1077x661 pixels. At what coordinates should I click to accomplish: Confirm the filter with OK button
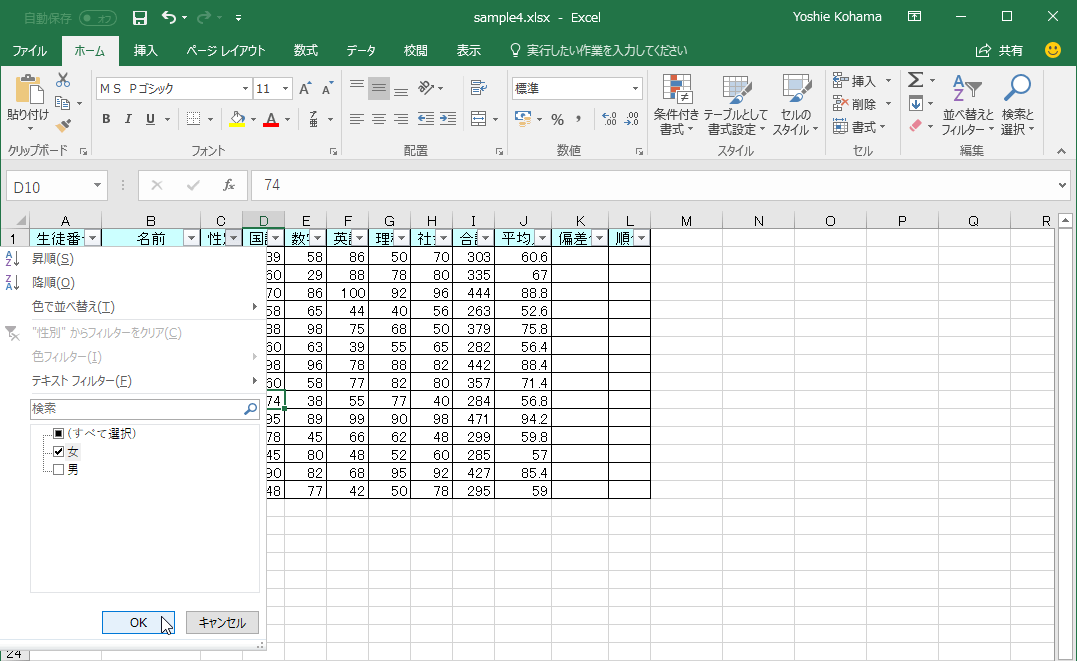tap(137, 622)
